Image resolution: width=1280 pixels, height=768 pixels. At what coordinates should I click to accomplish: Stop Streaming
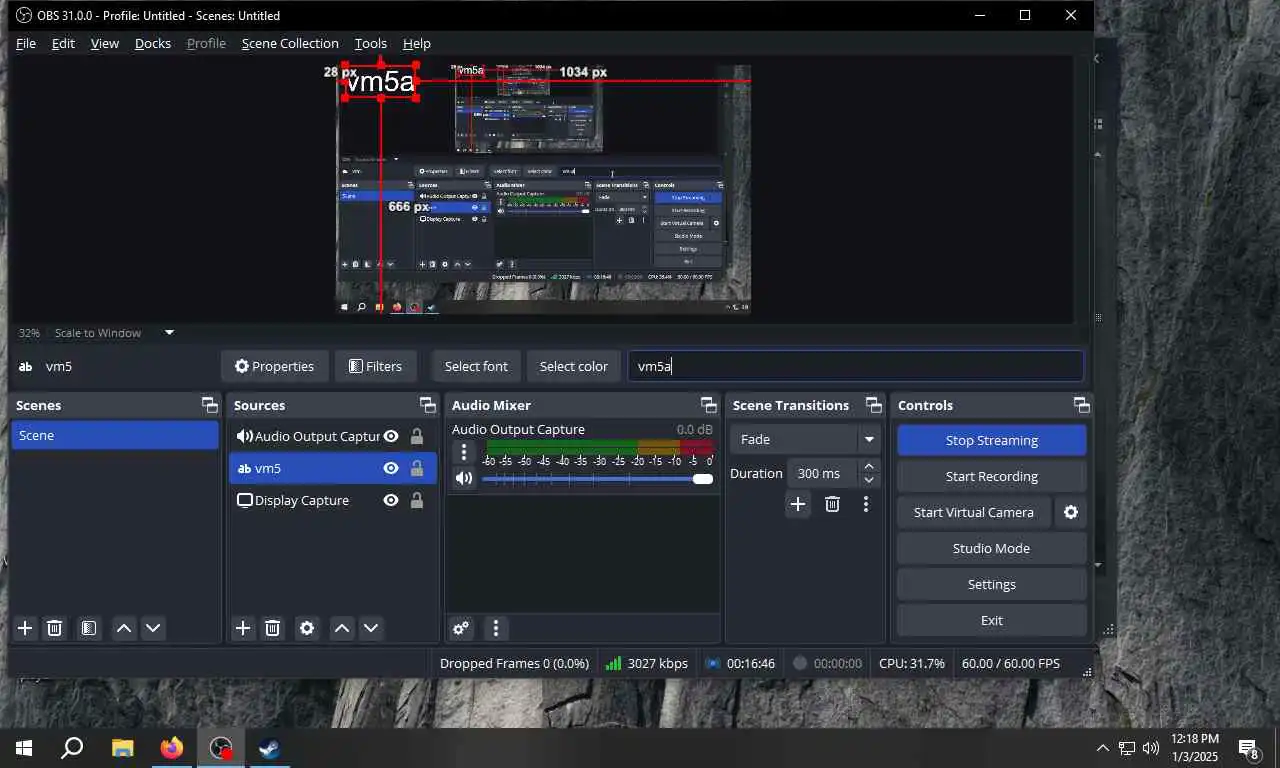click(992, 440)
